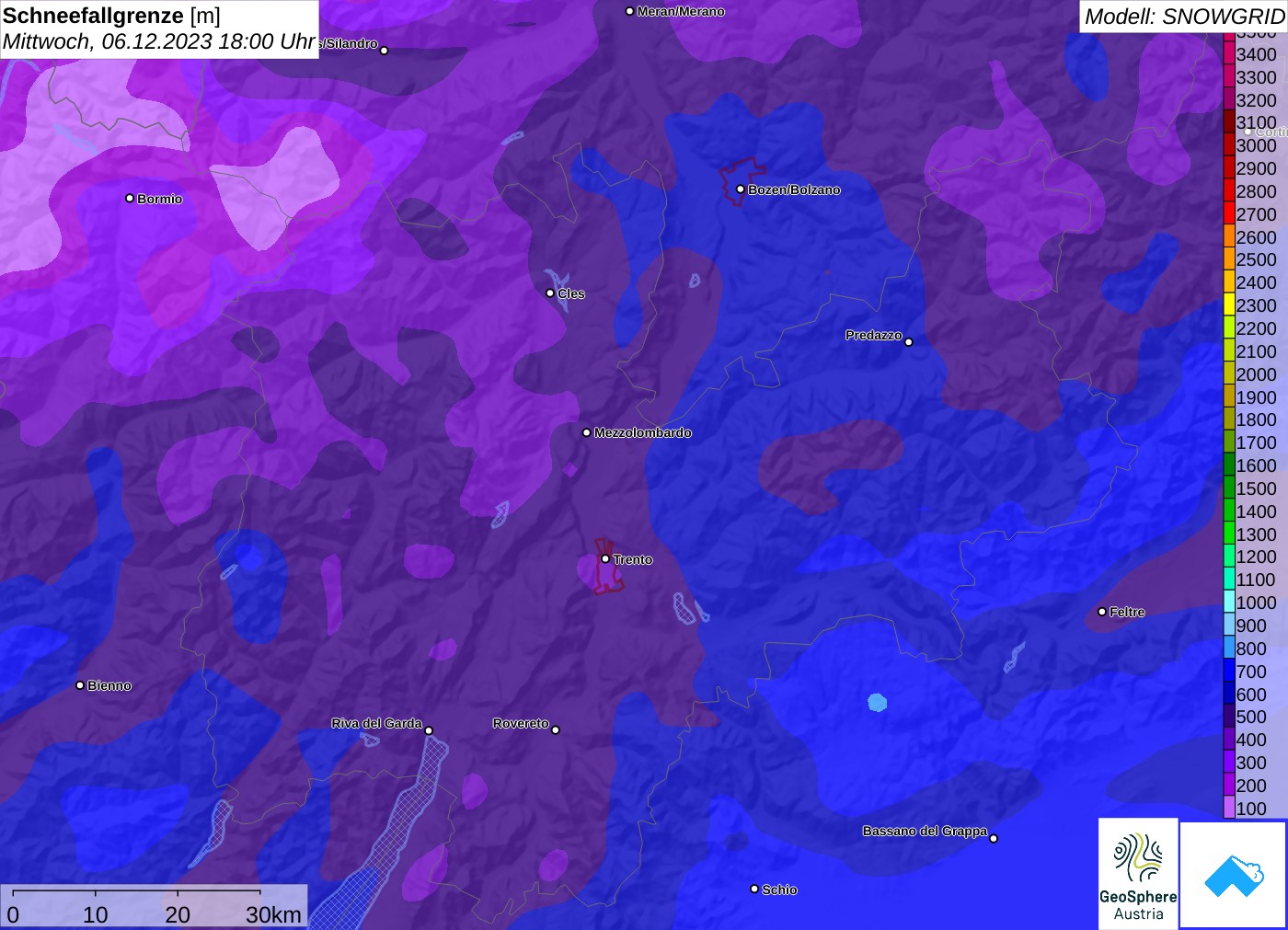Click the Meran/Merano label text
Screen dimensions: 1288x930
tap(681, 11)
